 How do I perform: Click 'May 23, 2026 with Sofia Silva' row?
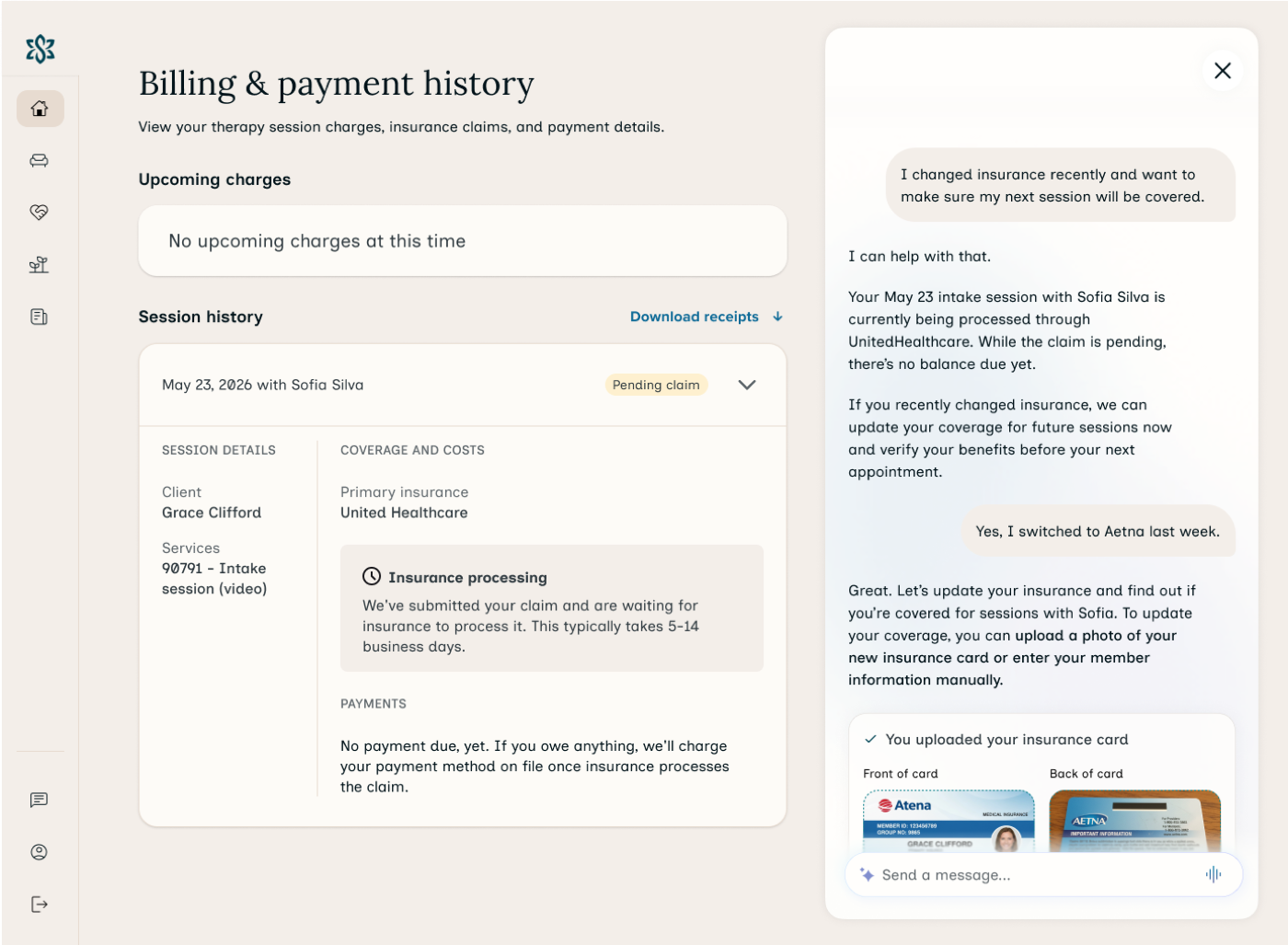point(463,385)
